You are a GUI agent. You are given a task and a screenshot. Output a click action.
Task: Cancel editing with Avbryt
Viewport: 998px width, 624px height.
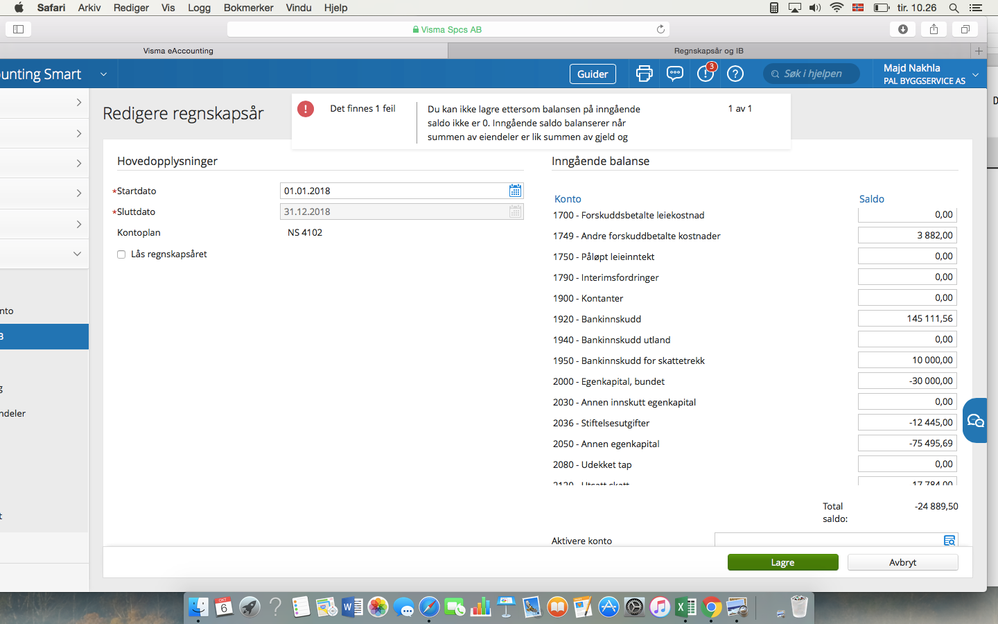click(903, 562)
